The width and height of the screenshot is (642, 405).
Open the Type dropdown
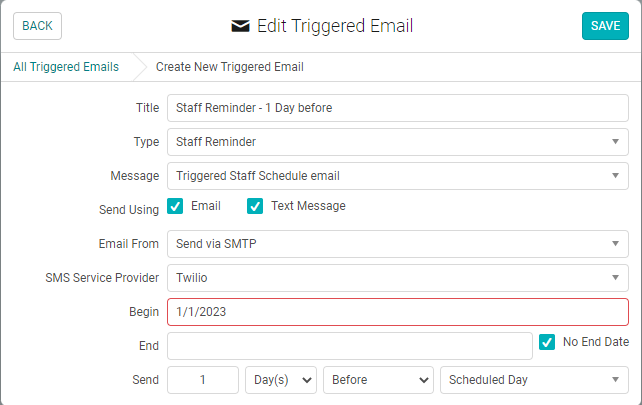click(x=398, y=142)
